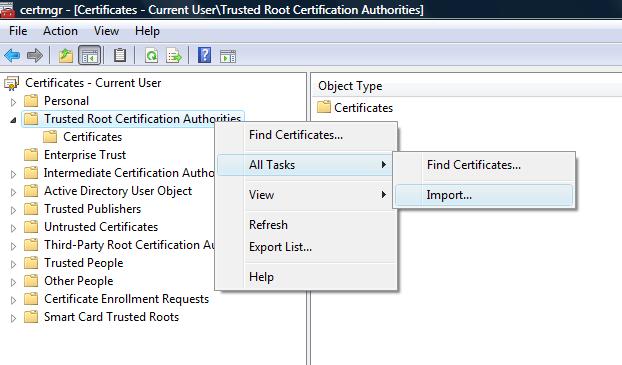
Task: Click the Up one level folder icon
Action: pos(66,56)
